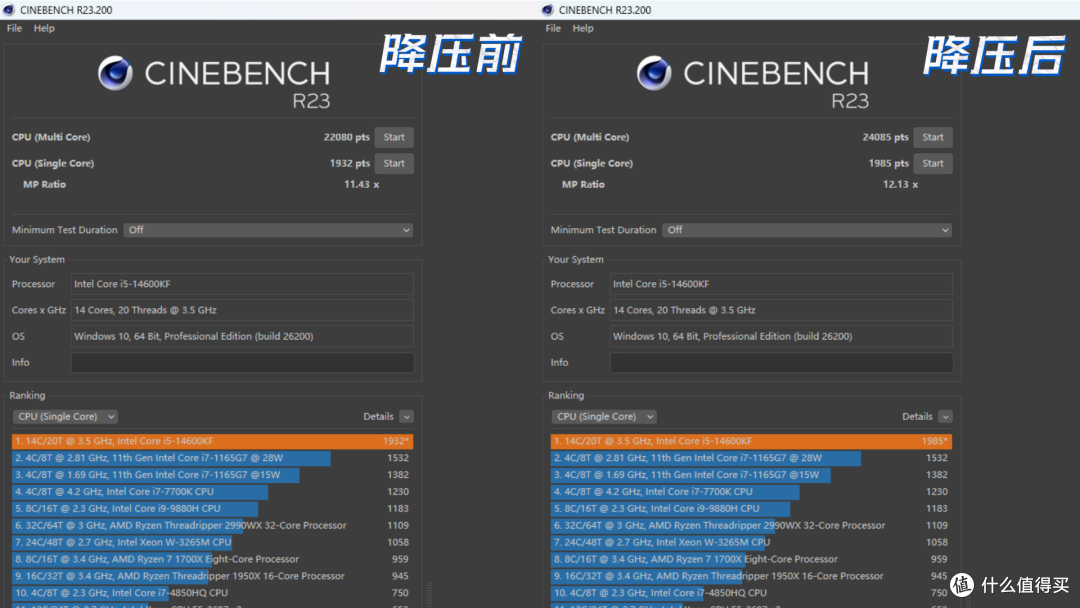This screenshot has height=608, width=1080.
Task: Start the Single Core test in right window
Action: (x=933, y=163)
